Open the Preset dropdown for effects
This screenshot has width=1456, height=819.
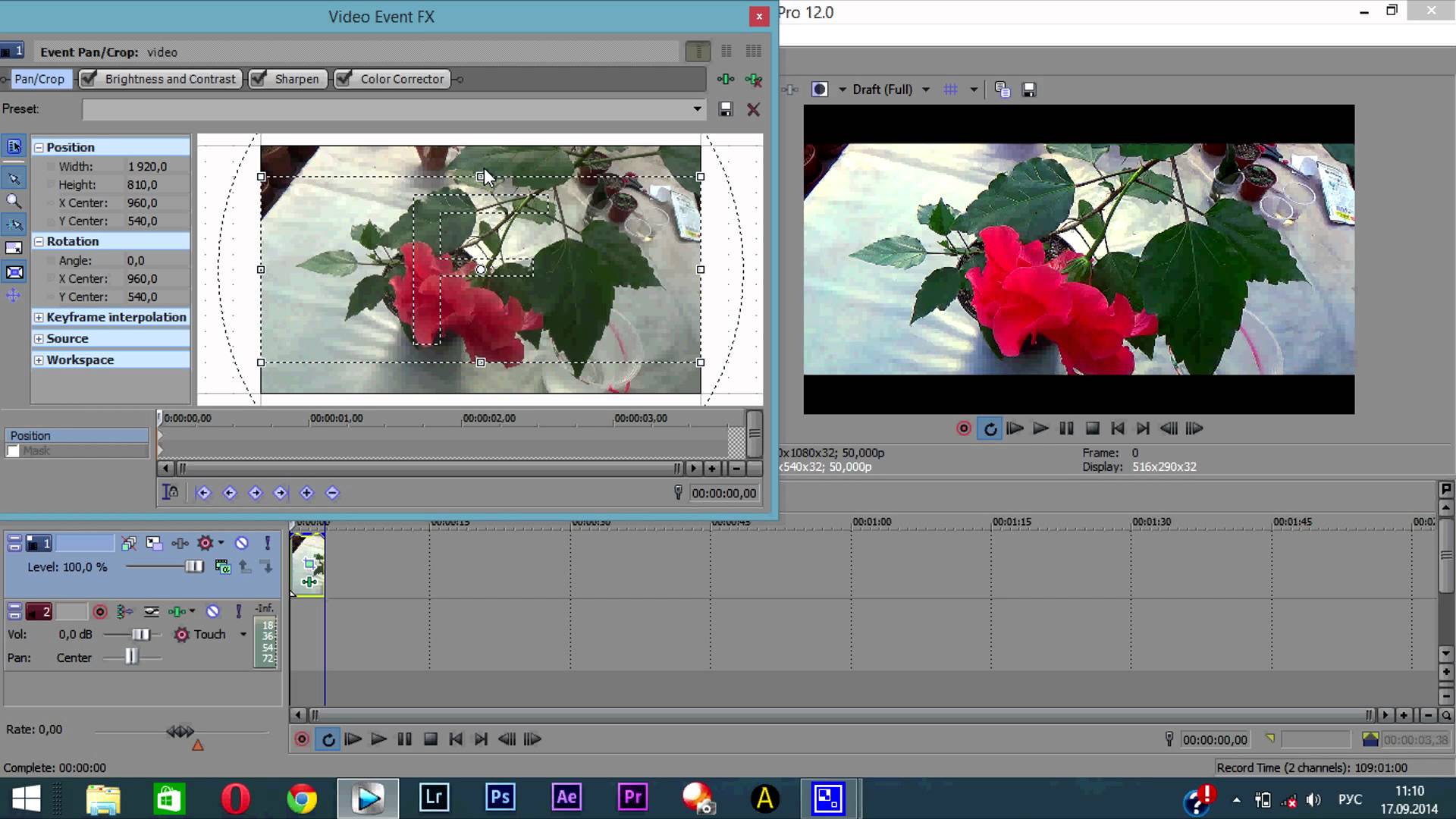pyautogui.click(x=697, y=108)
